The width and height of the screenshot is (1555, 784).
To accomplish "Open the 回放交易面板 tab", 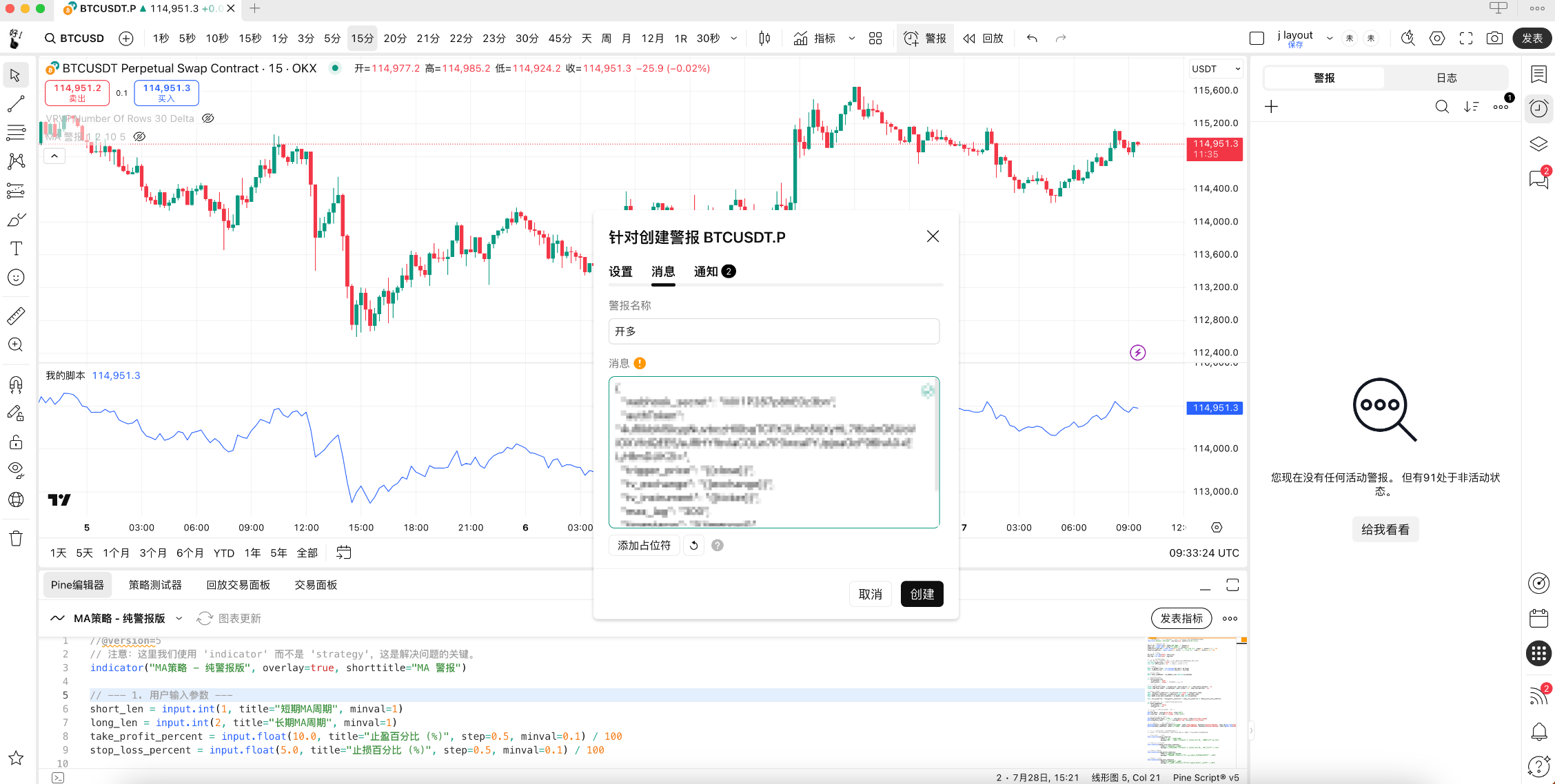I will click(x=238, y=585).
